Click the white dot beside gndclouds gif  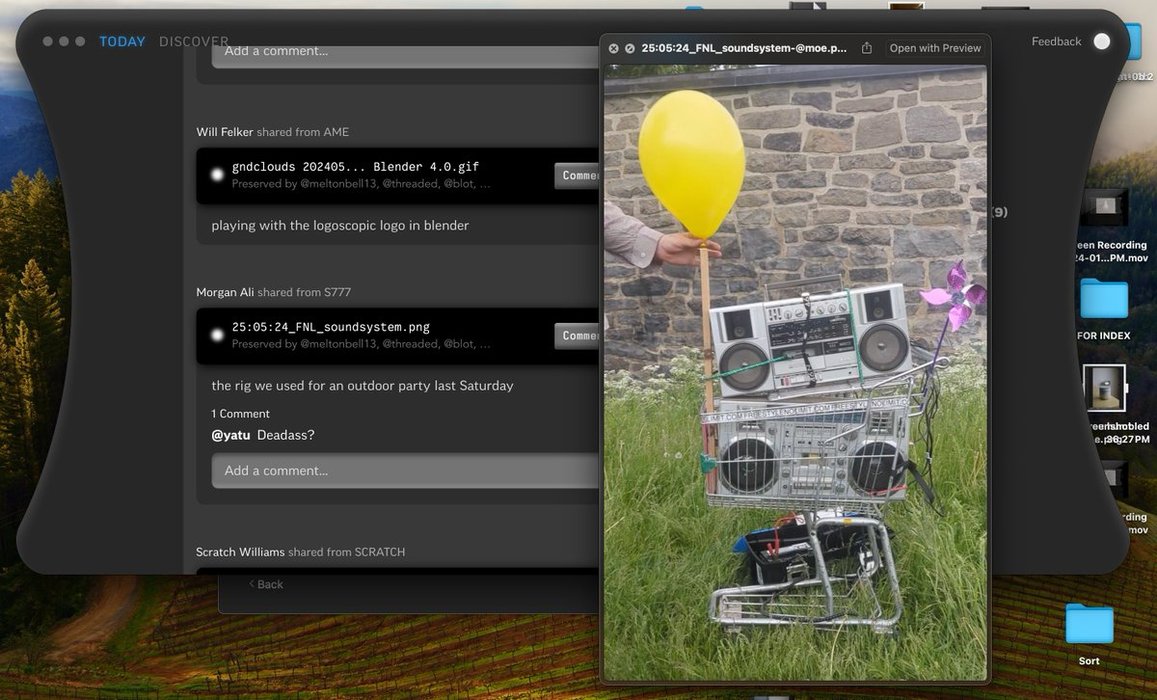(217, 175)
